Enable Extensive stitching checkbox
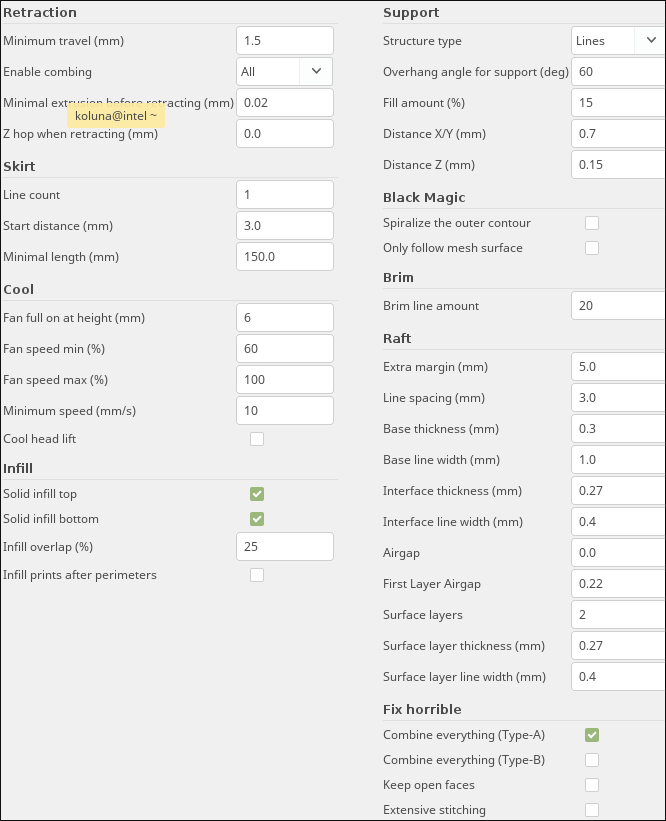The height and width of the screenshot is (821, 666). 592,810
